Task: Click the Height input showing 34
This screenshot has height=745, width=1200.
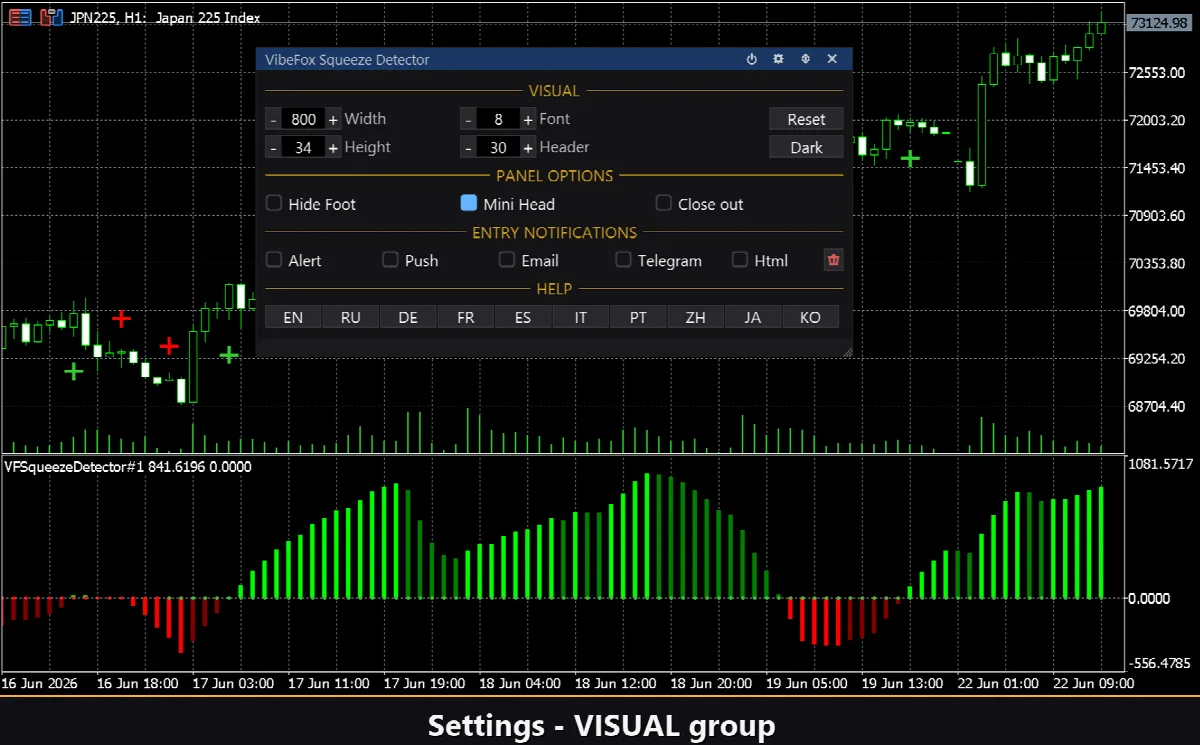Action: tap(303, 148)
